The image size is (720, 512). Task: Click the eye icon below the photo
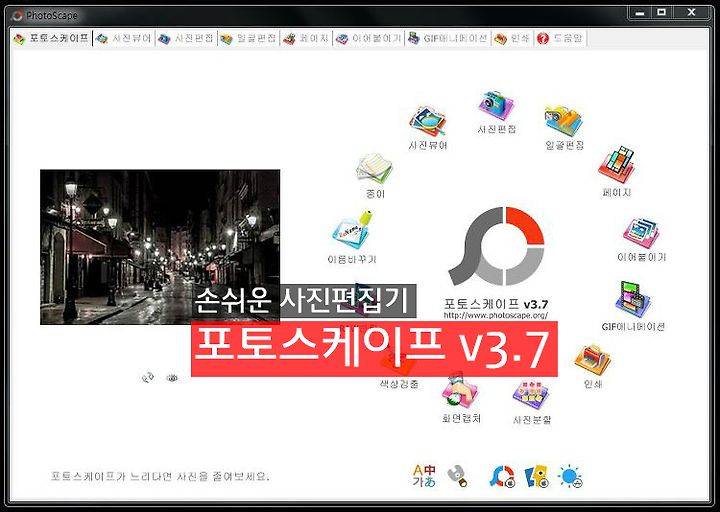point(172,377)
